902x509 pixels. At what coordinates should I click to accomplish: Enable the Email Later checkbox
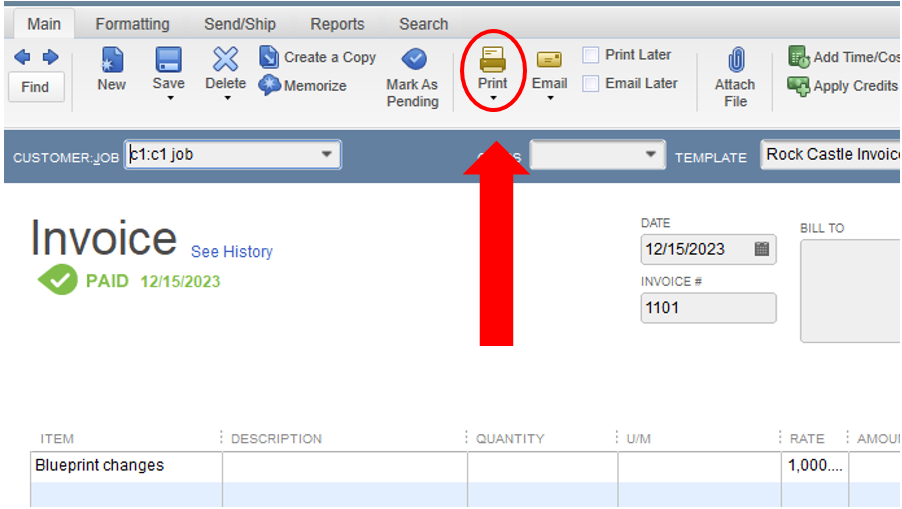click(x=591, y=83)
